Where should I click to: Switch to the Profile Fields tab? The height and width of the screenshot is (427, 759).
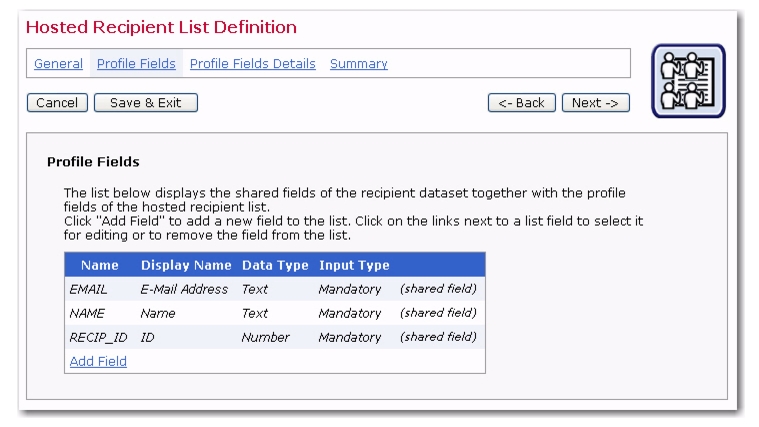click(136, 63)
